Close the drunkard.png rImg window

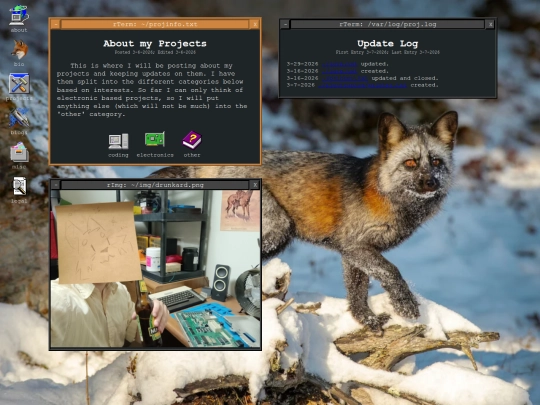255,185
